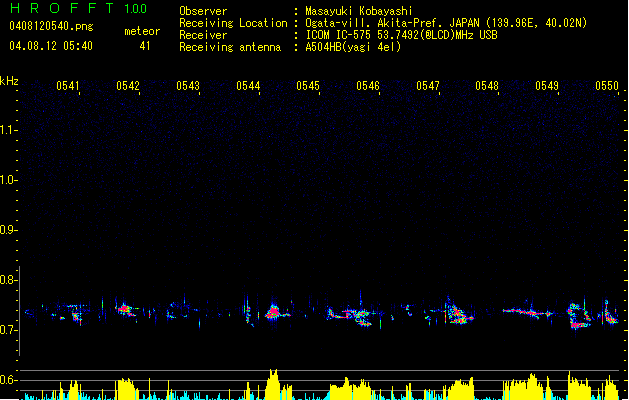Click the yellow intensity bars below 0542
The width and height of the screenshot is (629, 400).
tap(126, 389)
